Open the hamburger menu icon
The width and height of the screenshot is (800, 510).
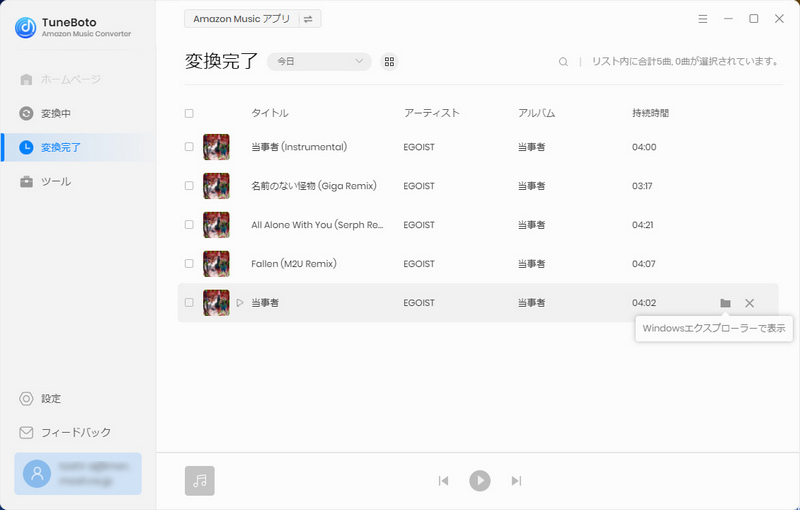click(703, 19)
